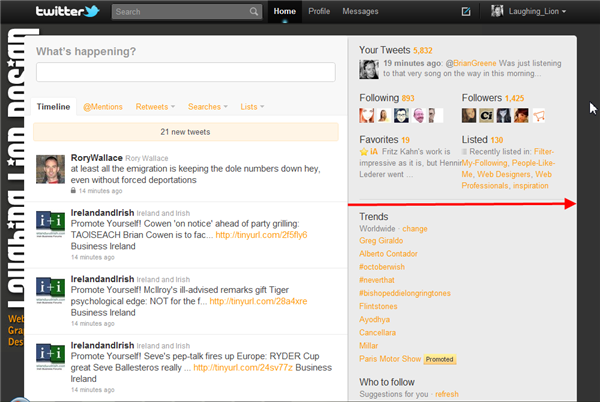Click the search magnifier icon

[254, 13]
